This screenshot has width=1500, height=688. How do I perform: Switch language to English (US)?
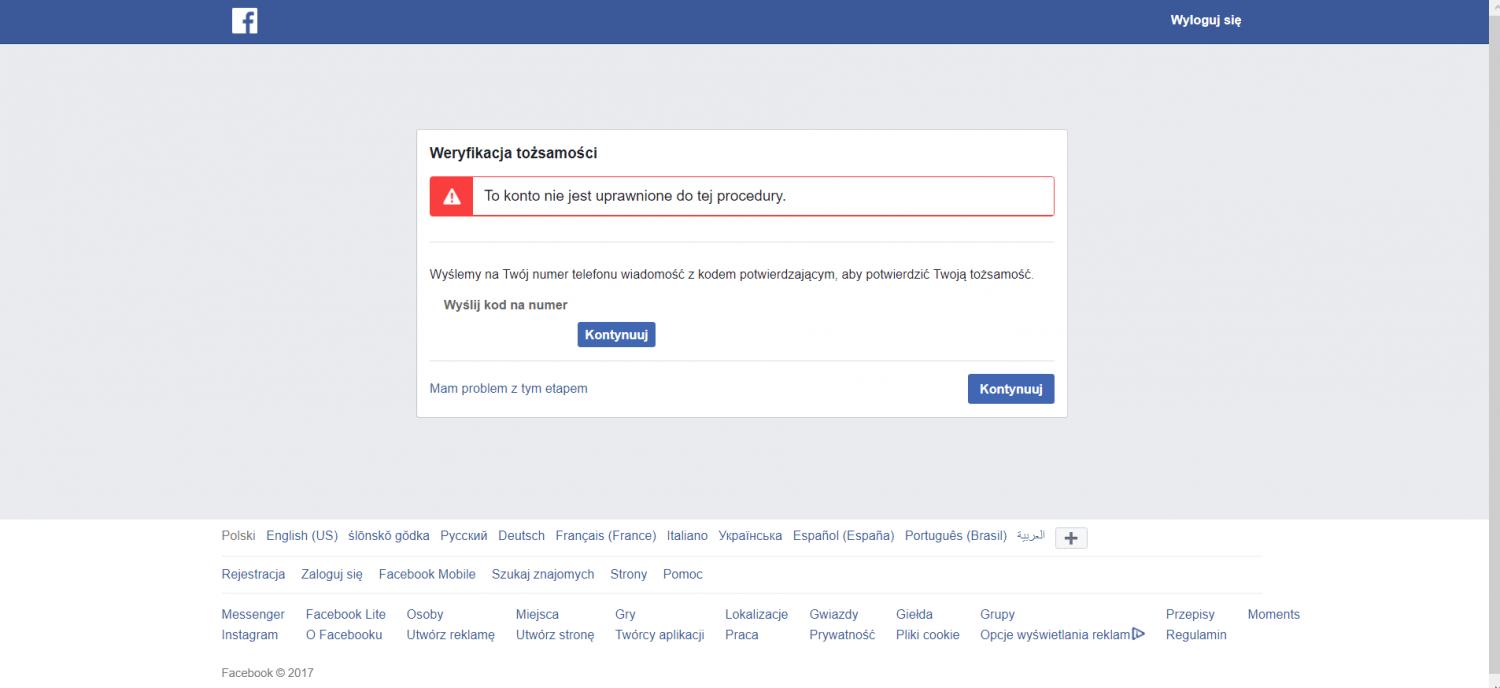[x=302, y=536]
